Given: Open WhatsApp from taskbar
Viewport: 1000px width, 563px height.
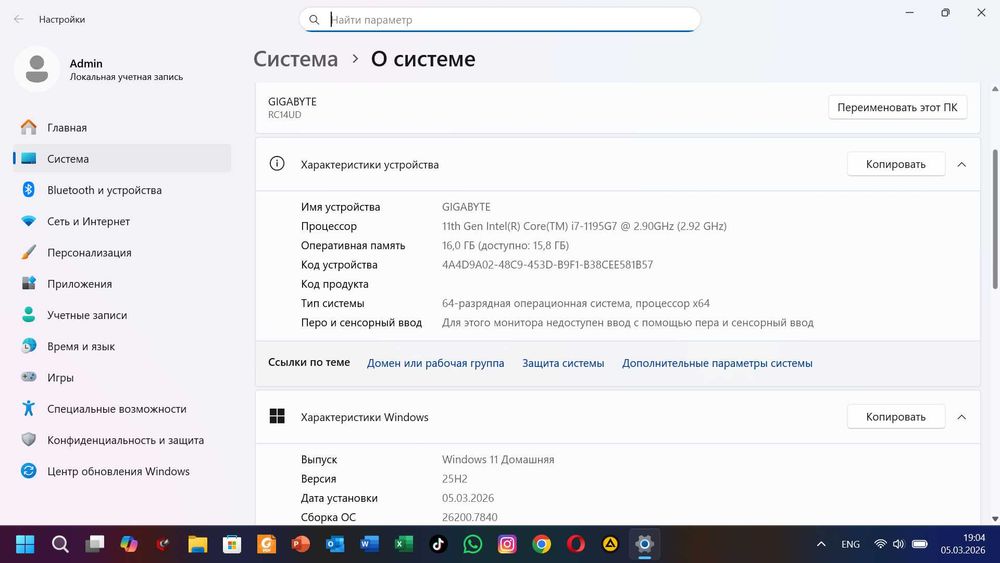Looking at the screenshot, I should tap(473, 544).
